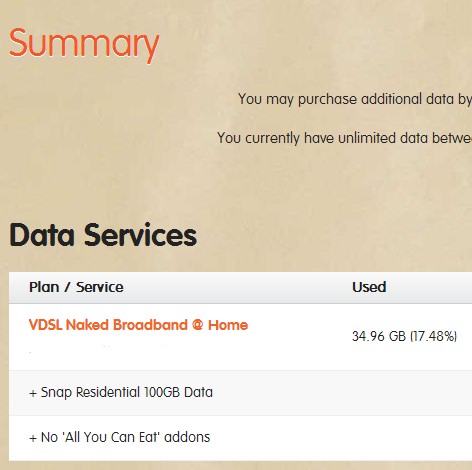
Task: Open the VDSL Naked Broadband @ Home link
Action: click(x=138, y=325)
